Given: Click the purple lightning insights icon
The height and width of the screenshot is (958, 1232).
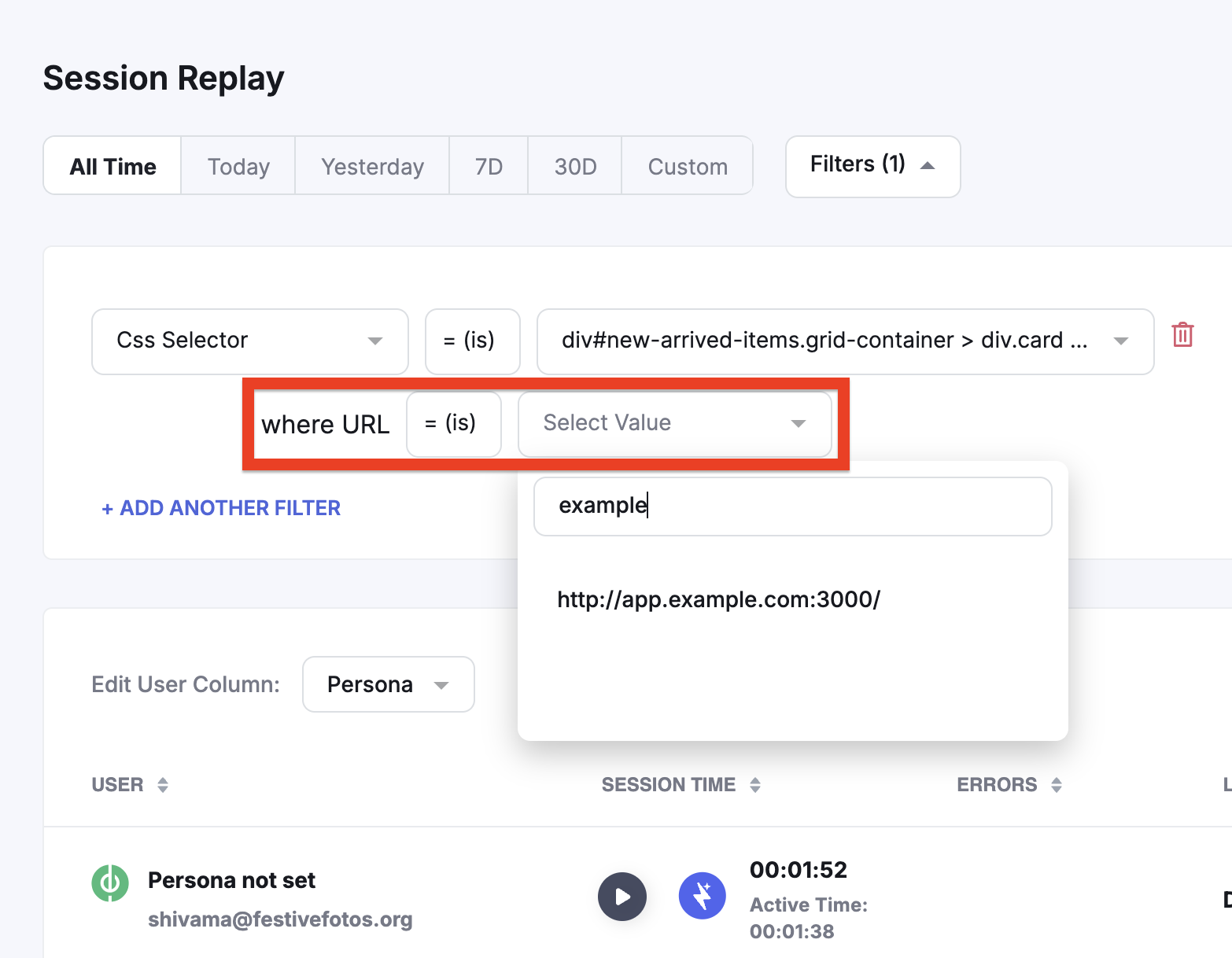Looking at the screenshot, I should click(702, 896).
